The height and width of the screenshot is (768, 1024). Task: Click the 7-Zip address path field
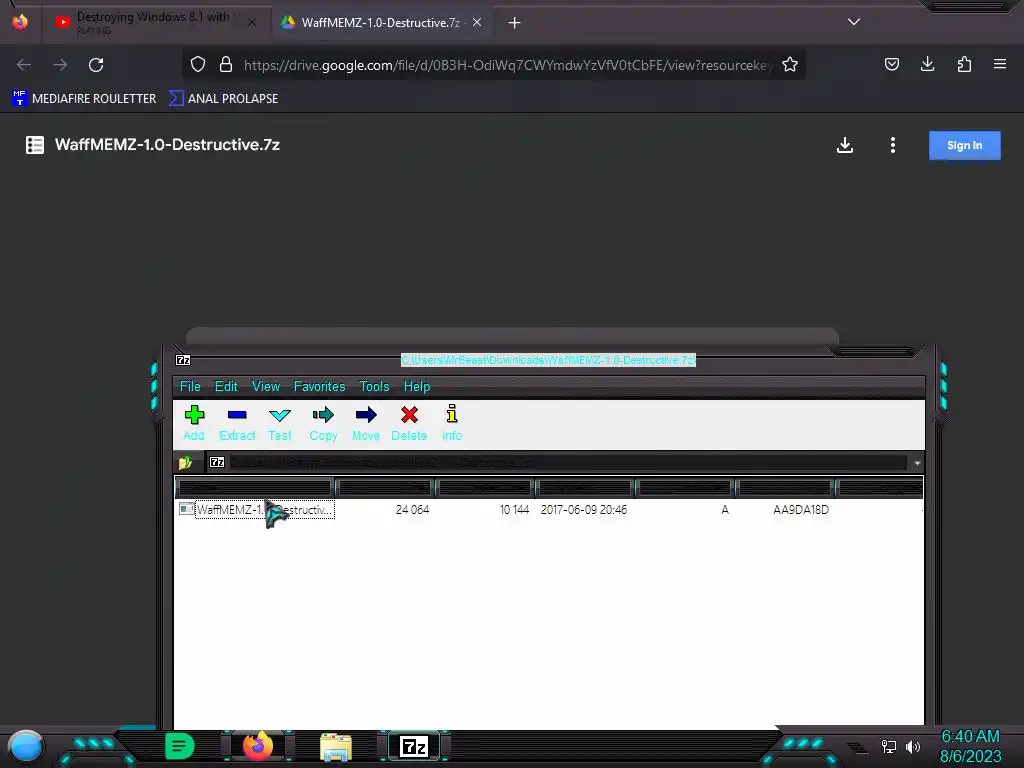click(x=557, y=462)
